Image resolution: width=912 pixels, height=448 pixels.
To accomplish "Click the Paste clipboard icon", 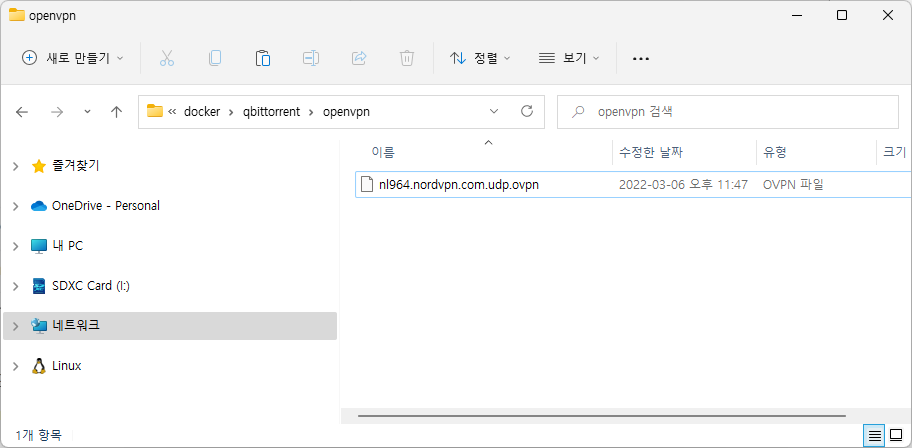I will point(263,58).
